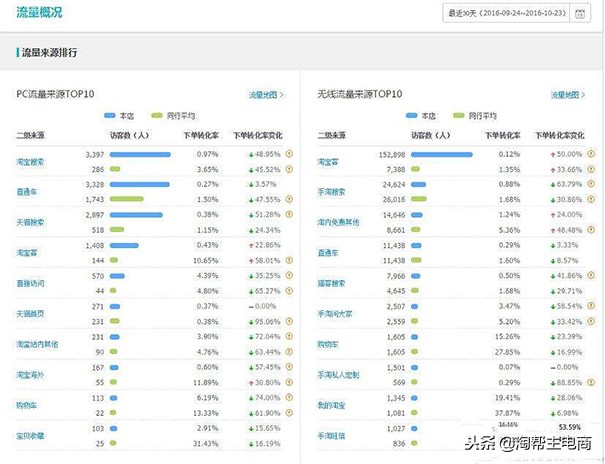This screenshot has width=605, height=464.
Task: Open 猫客搜索 source link
Action: pos(331,283)
